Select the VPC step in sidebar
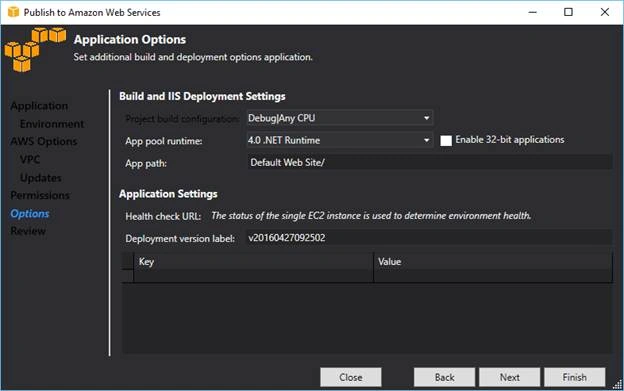Viewport: 624px width, 391px height. point(30,159)
